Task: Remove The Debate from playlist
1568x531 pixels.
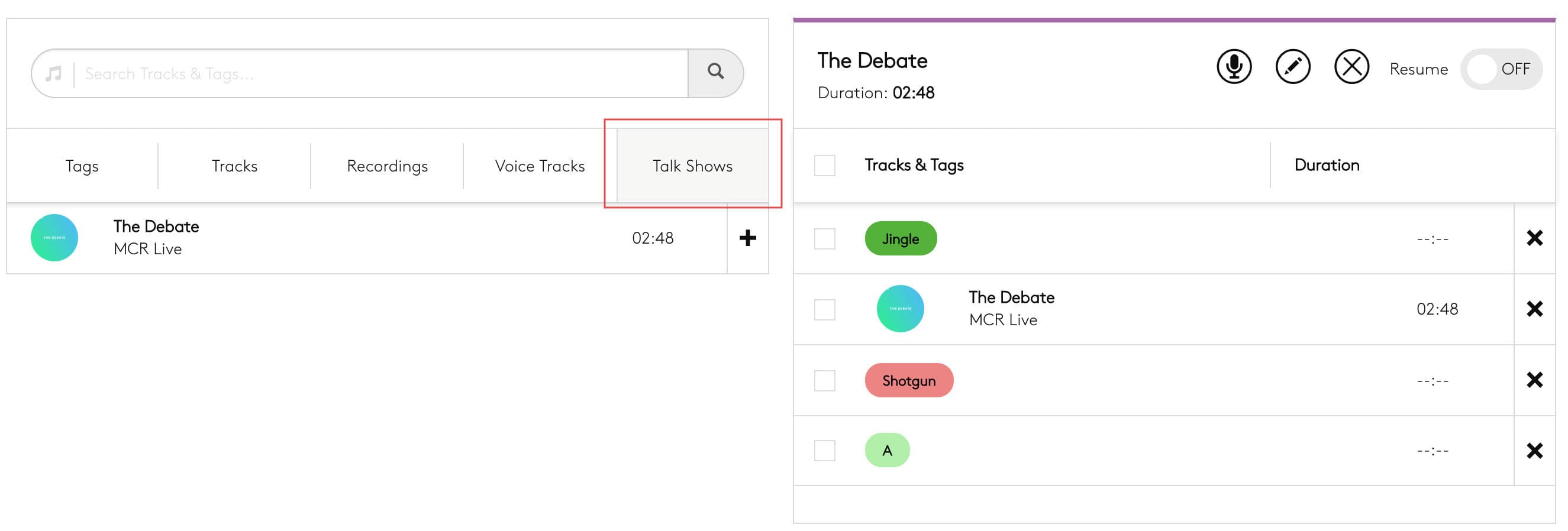Action: pos(1534,309)
